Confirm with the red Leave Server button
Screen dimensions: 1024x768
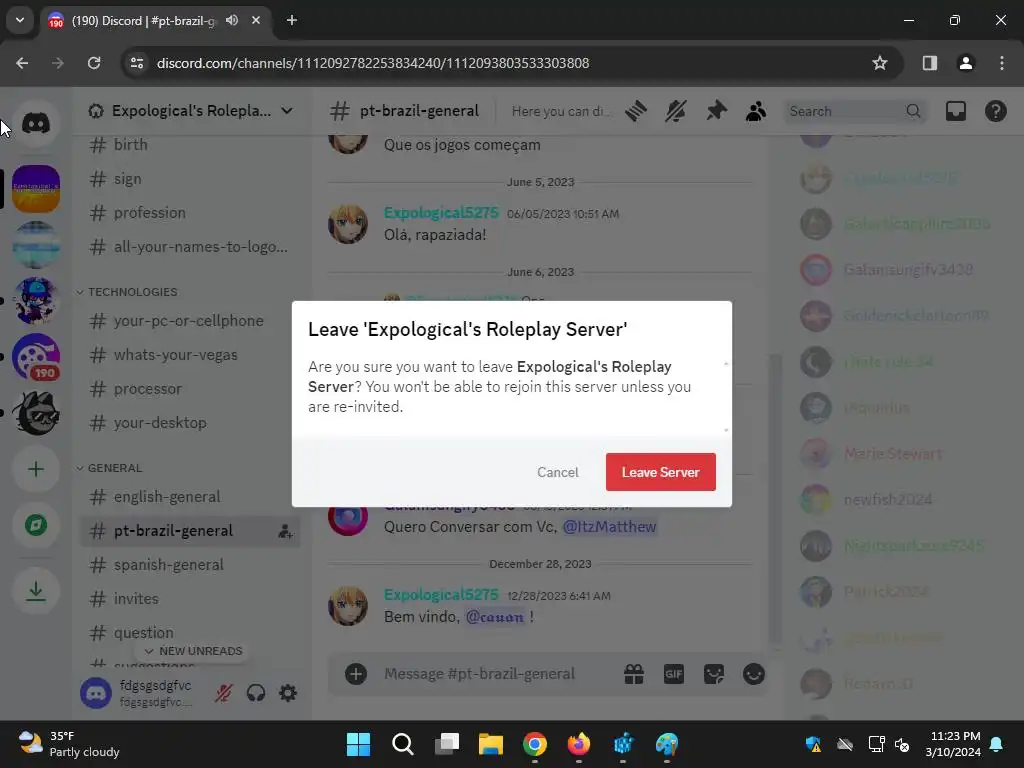[x=660, y=472]
